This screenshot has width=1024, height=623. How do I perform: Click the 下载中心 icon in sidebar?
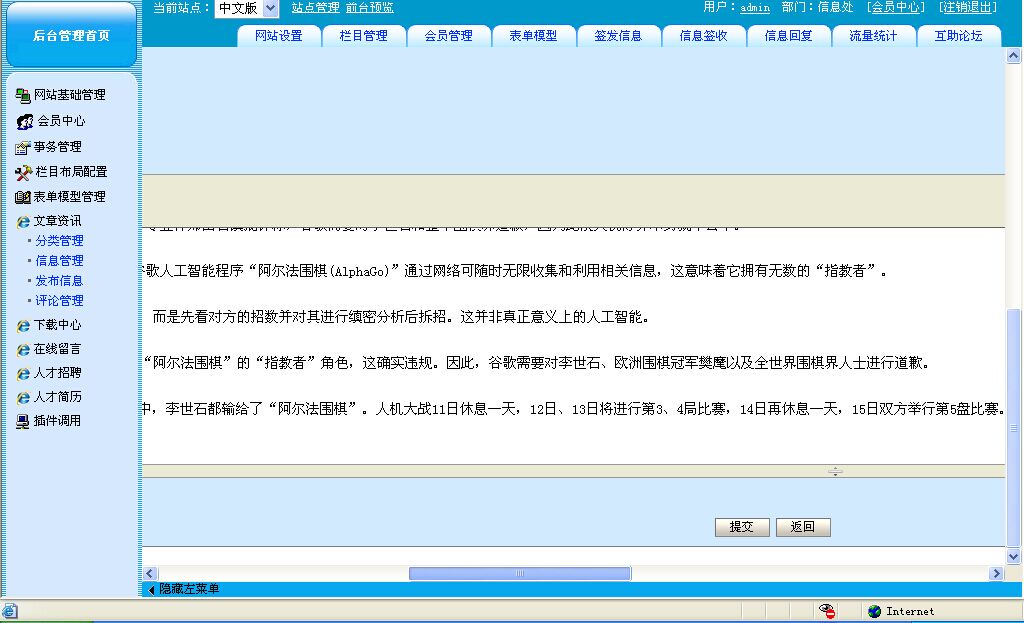[x=23, y=325]
